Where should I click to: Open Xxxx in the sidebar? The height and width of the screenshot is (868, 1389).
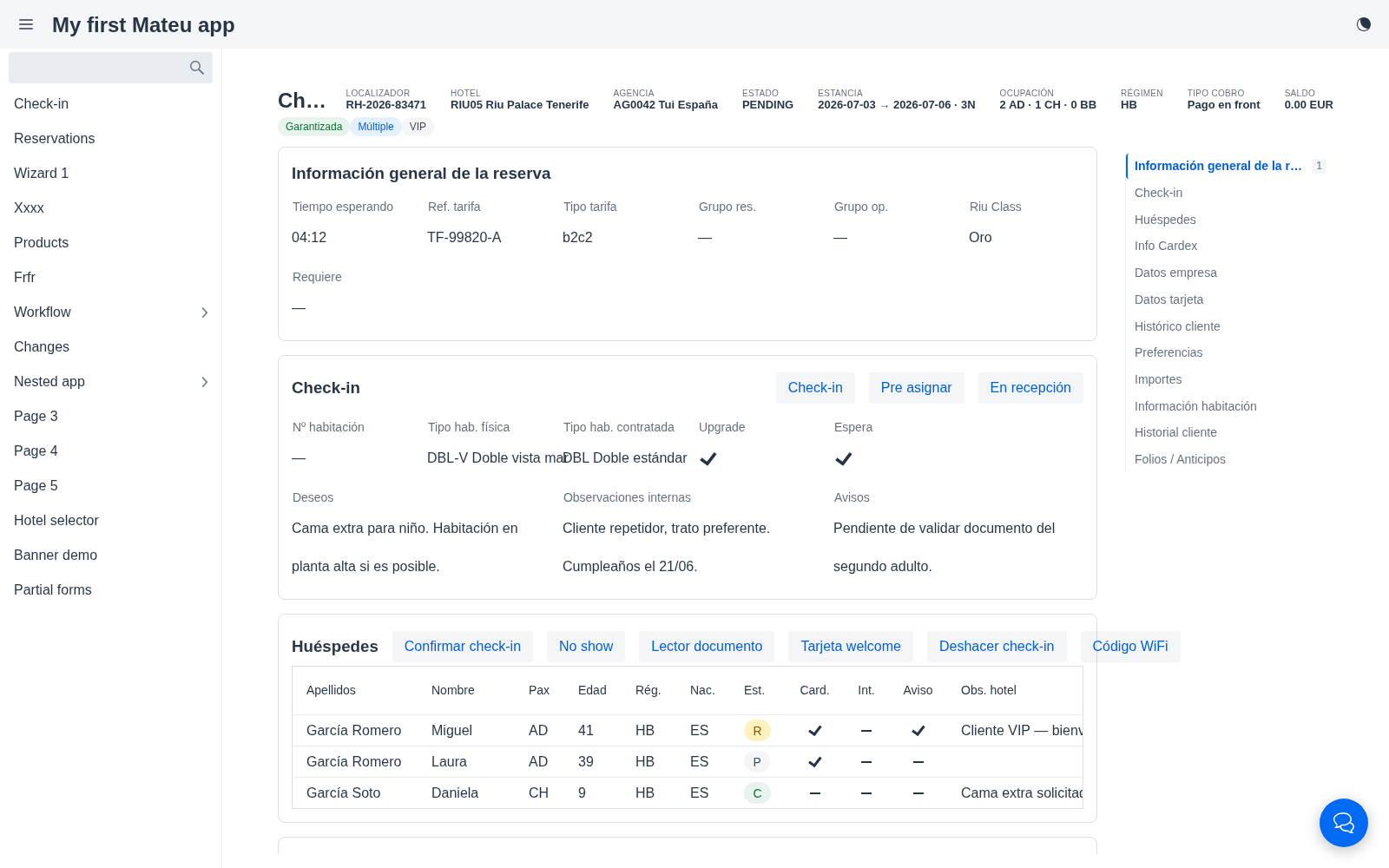(110, 208)
